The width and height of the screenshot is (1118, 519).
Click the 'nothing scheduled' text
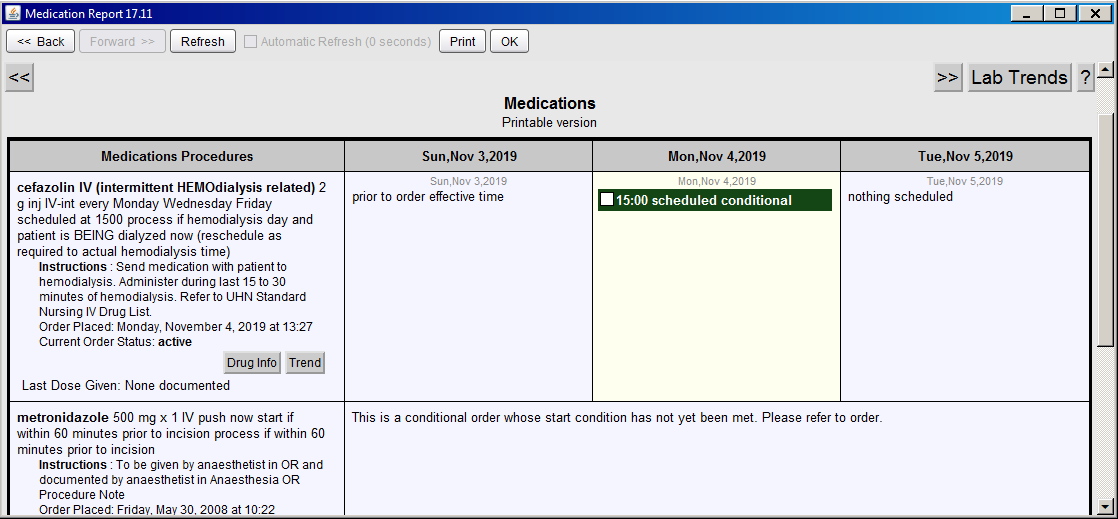pyautogui.click(x=901, y=197)
